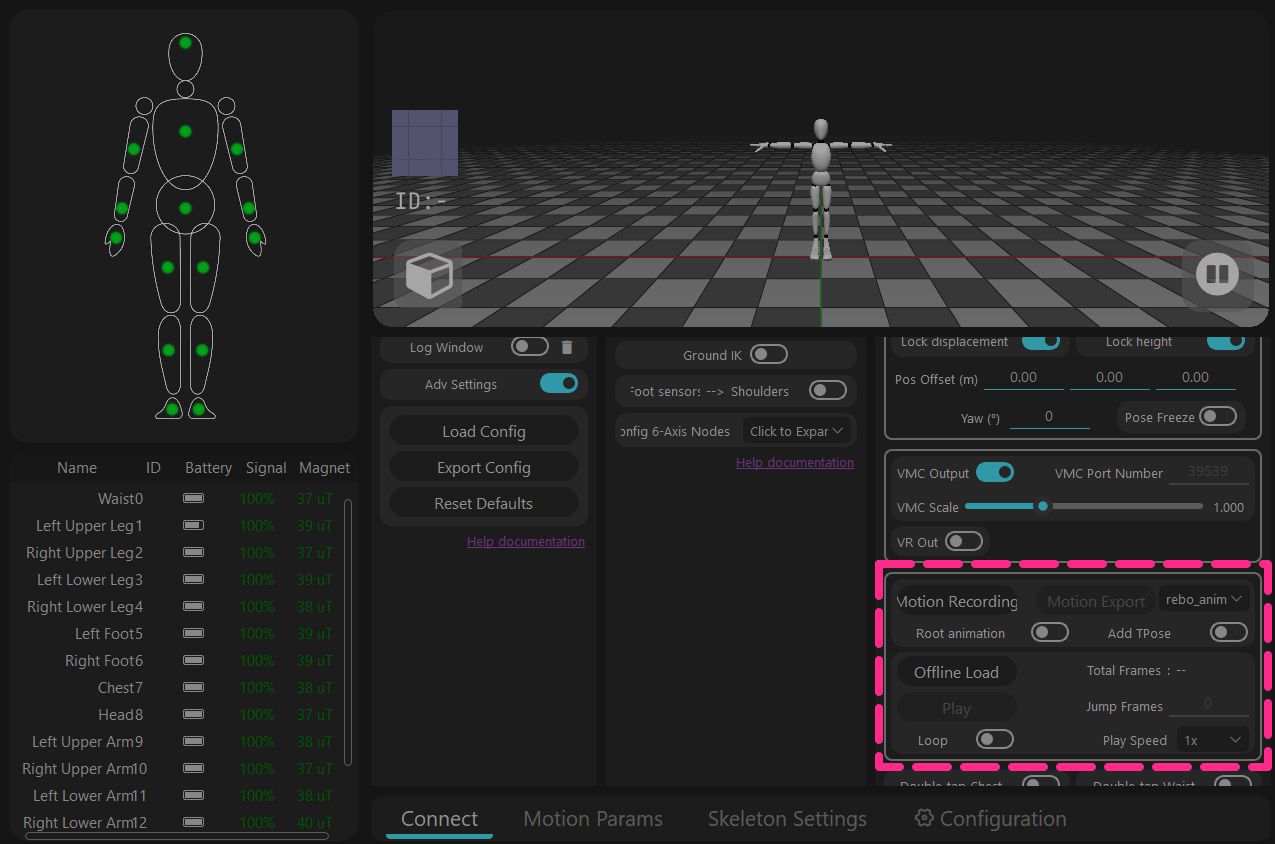Viewport: 1275px width, 844px height.
Task: Enable the Ground IK switch
Action: coord(769,355)
